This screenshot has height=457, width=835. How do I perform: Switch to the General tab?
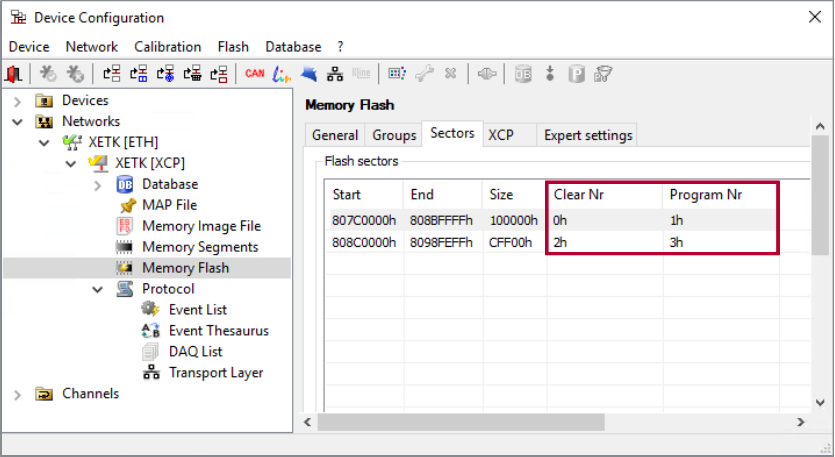point(335,135)
